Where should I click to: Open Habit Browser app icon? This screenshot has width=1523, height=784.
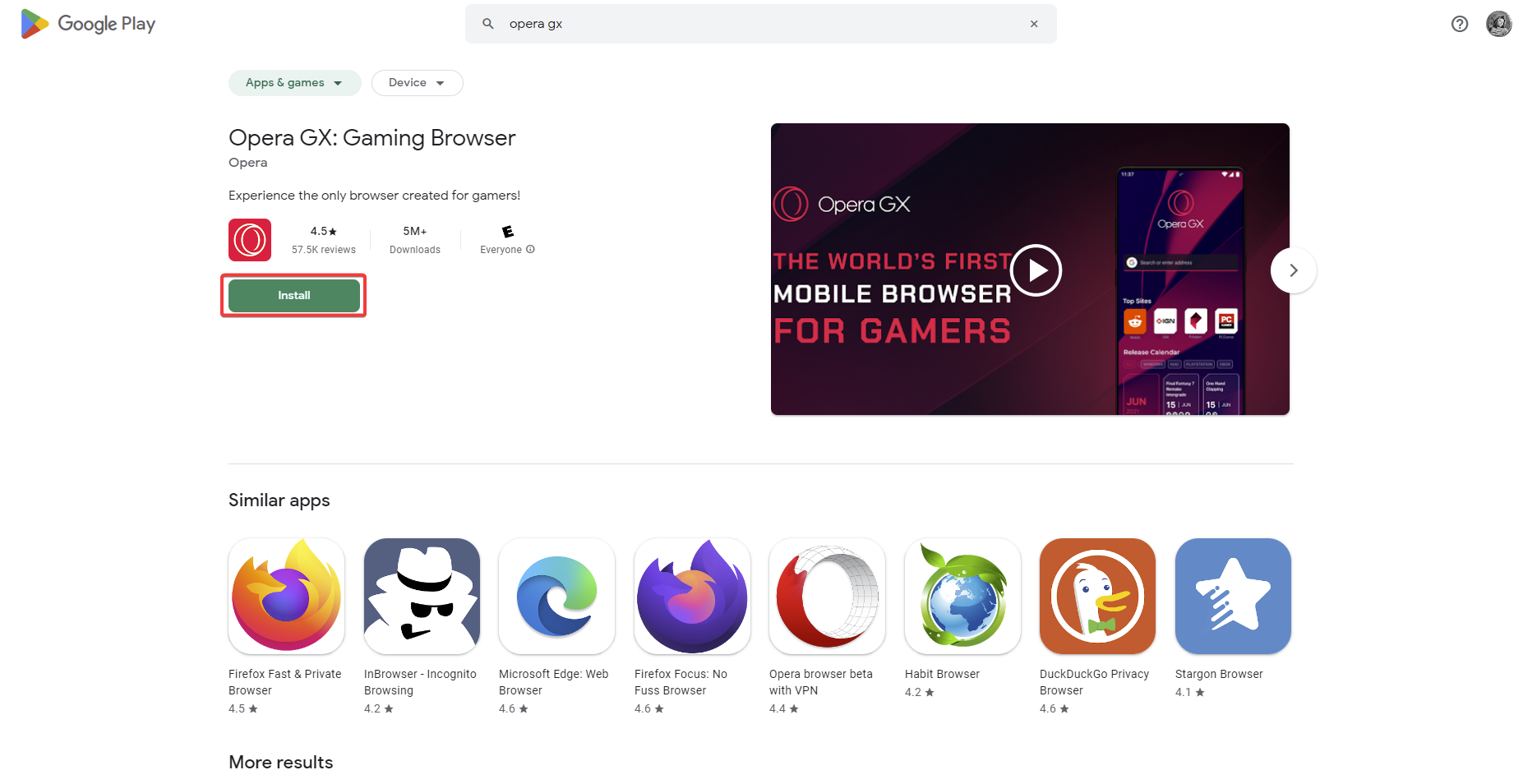coord(962,596)
